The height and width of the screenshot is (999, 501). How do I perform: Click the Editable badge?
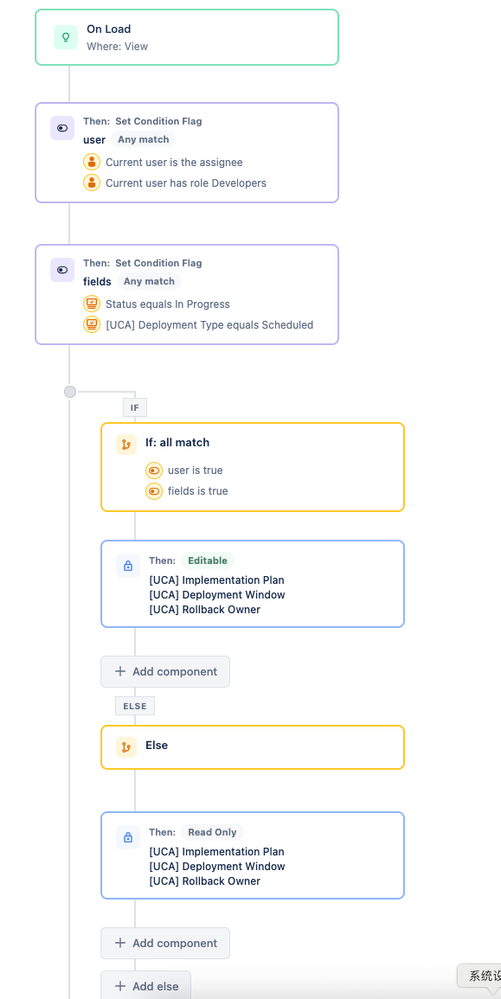point(208,561)
